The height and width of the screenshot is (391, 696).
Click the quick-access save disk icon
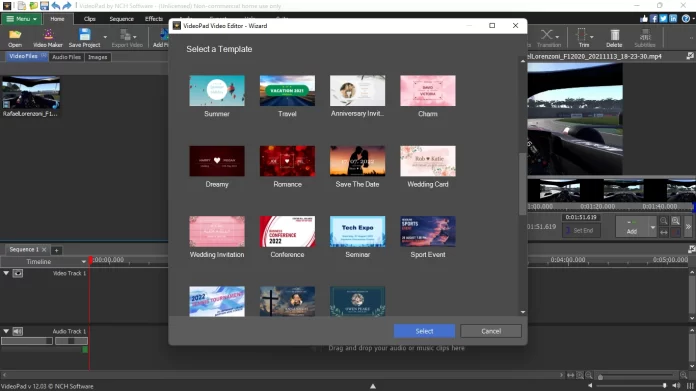click(44, 6)
